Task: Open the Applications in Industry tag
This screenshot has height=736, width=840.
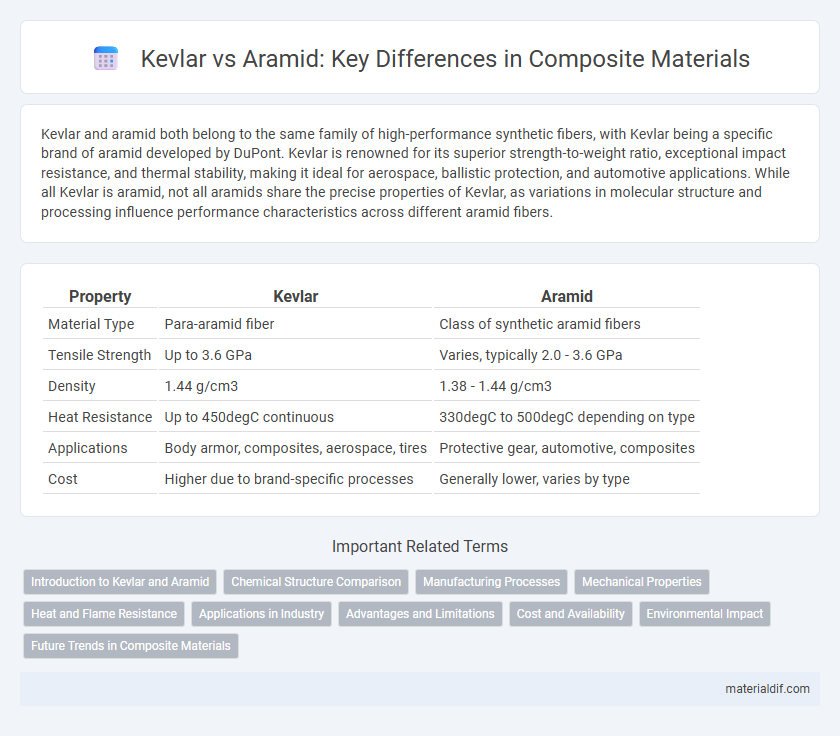Action: click(261, 614)
